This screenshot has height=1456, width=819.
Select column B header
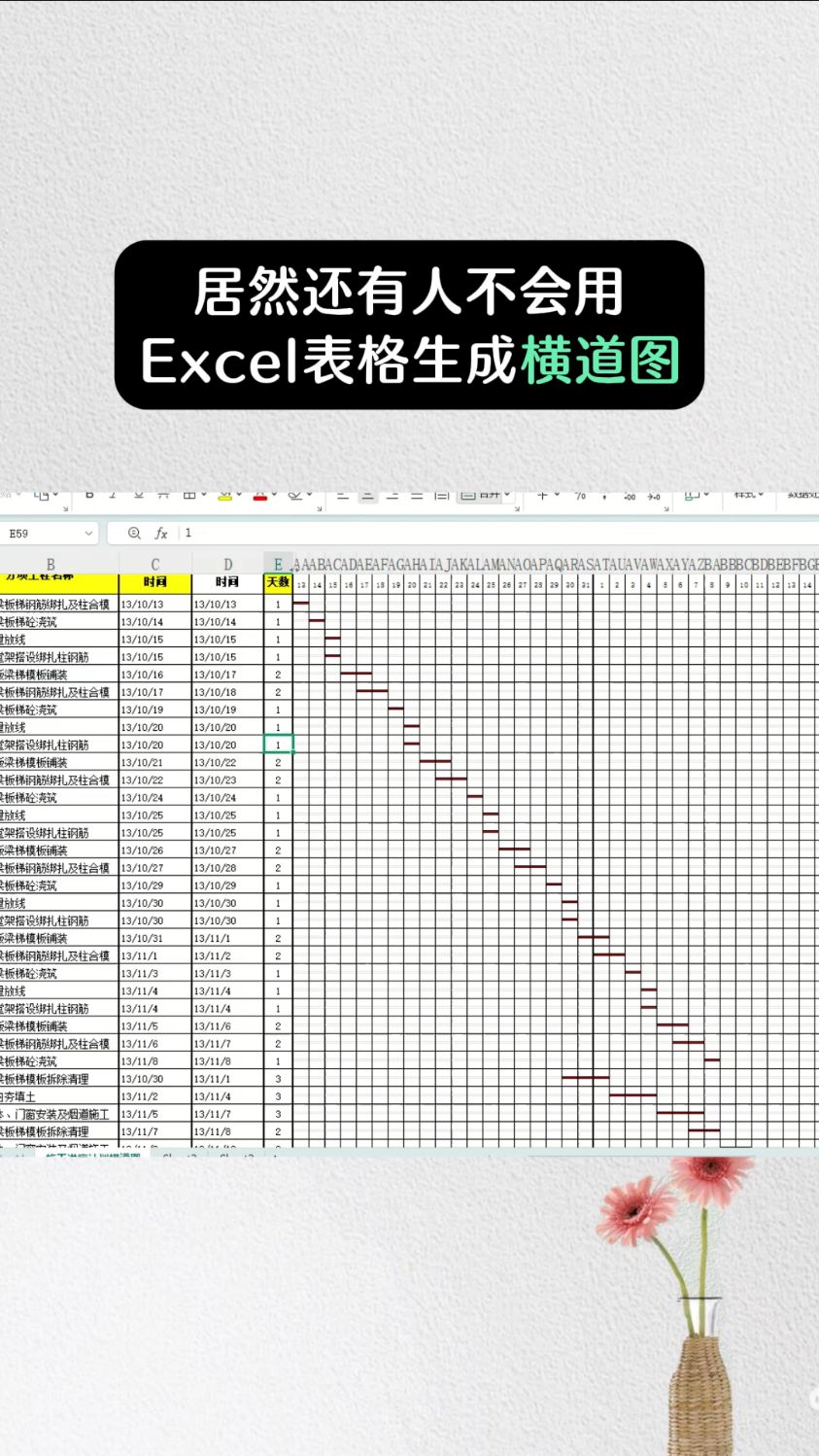coord(51,564)
